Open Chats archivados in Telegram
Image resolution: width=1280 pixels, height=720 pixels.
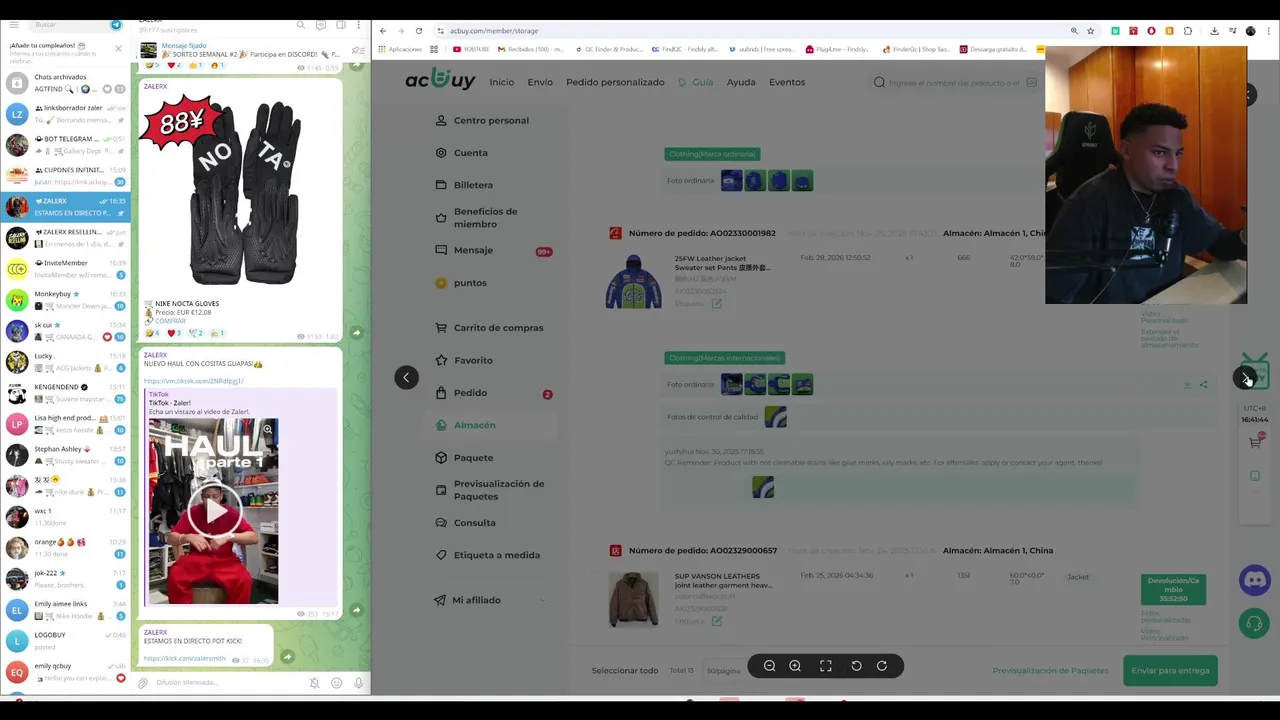(x=65, y=82)
